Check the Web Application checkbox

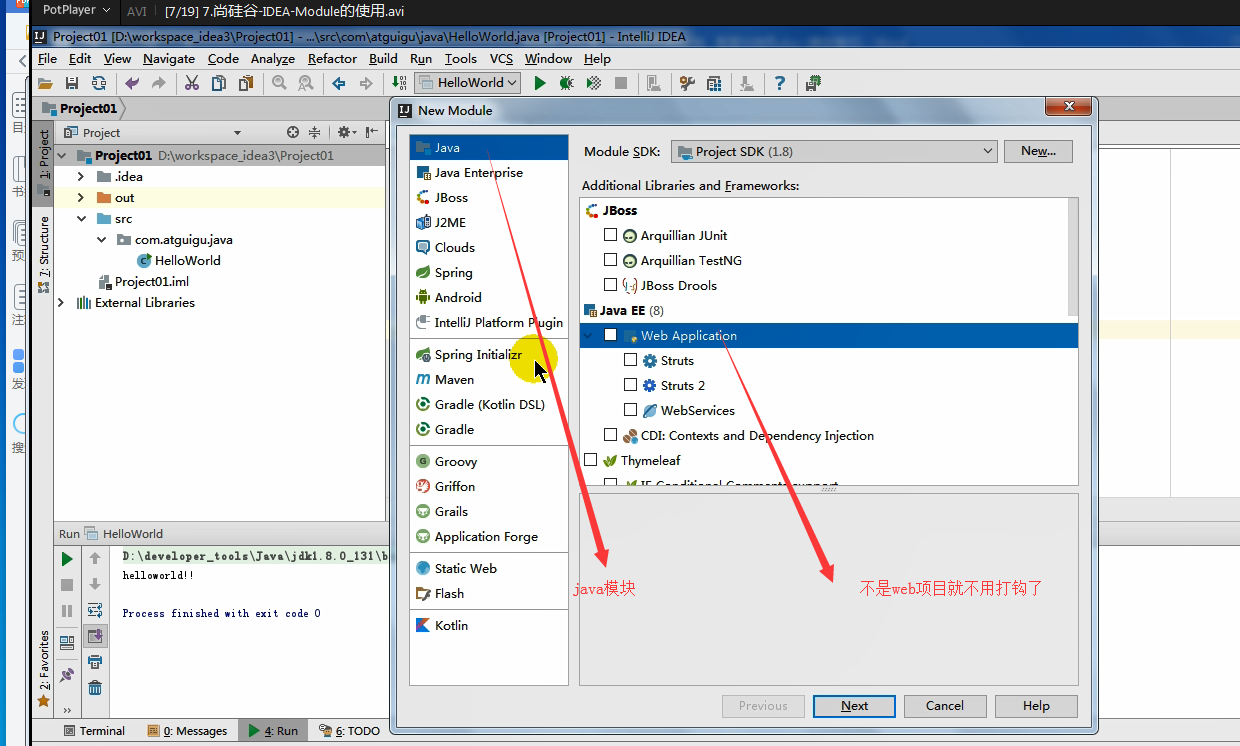pos(610,335)
